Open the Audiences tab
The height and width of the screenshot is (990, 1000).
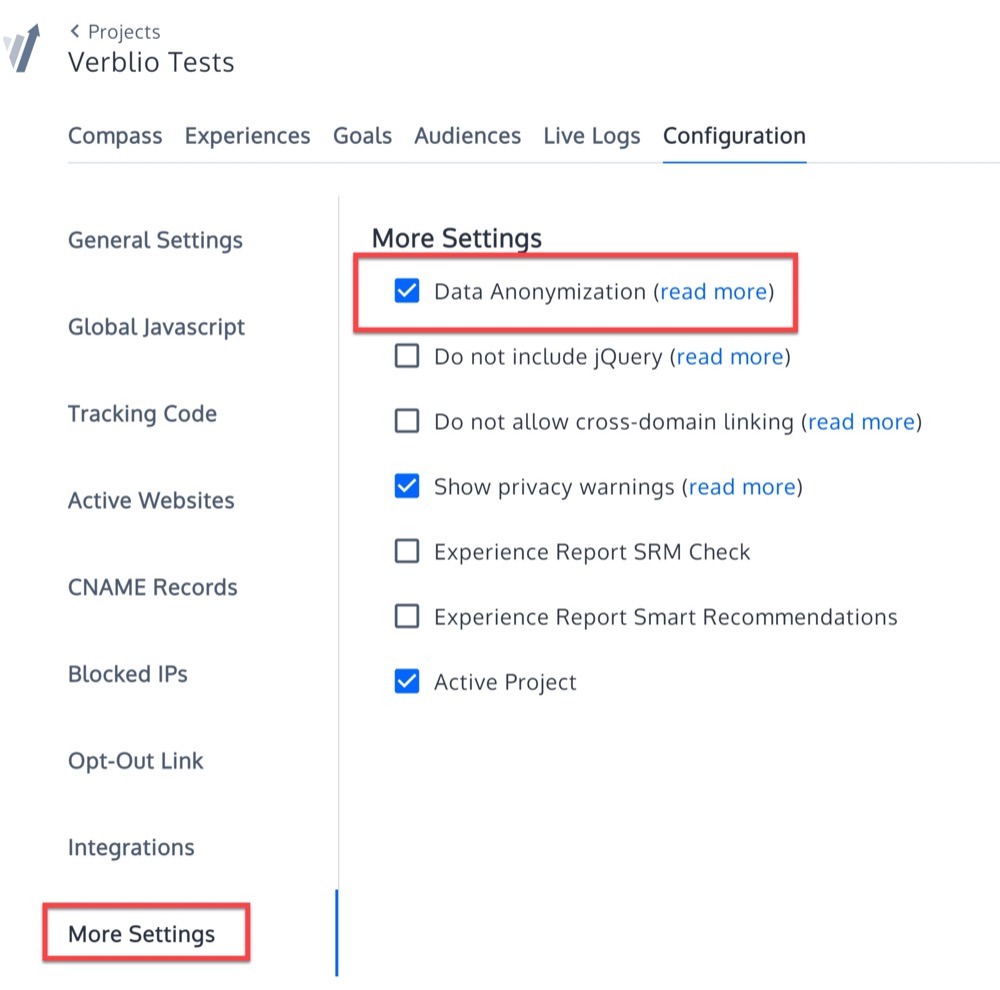(x=467, y=136)
